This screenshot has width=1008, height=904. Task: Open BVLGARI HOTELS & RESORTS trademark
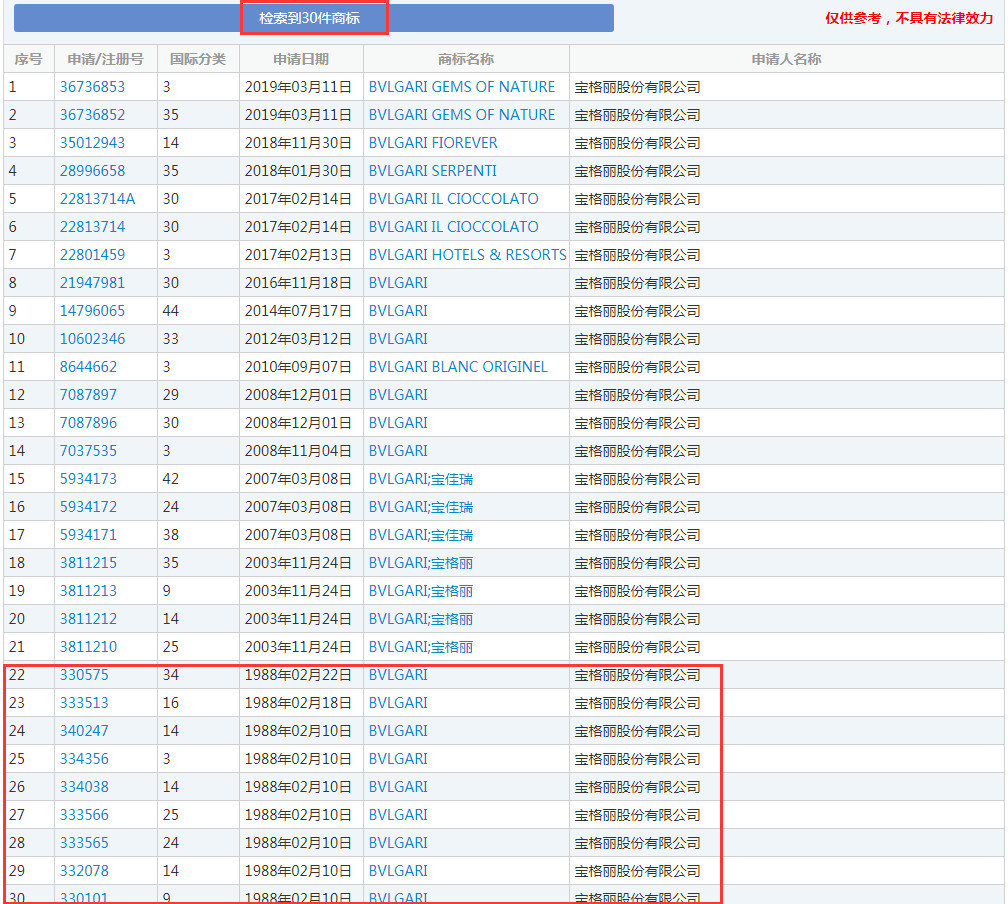[x=467, y=255]
